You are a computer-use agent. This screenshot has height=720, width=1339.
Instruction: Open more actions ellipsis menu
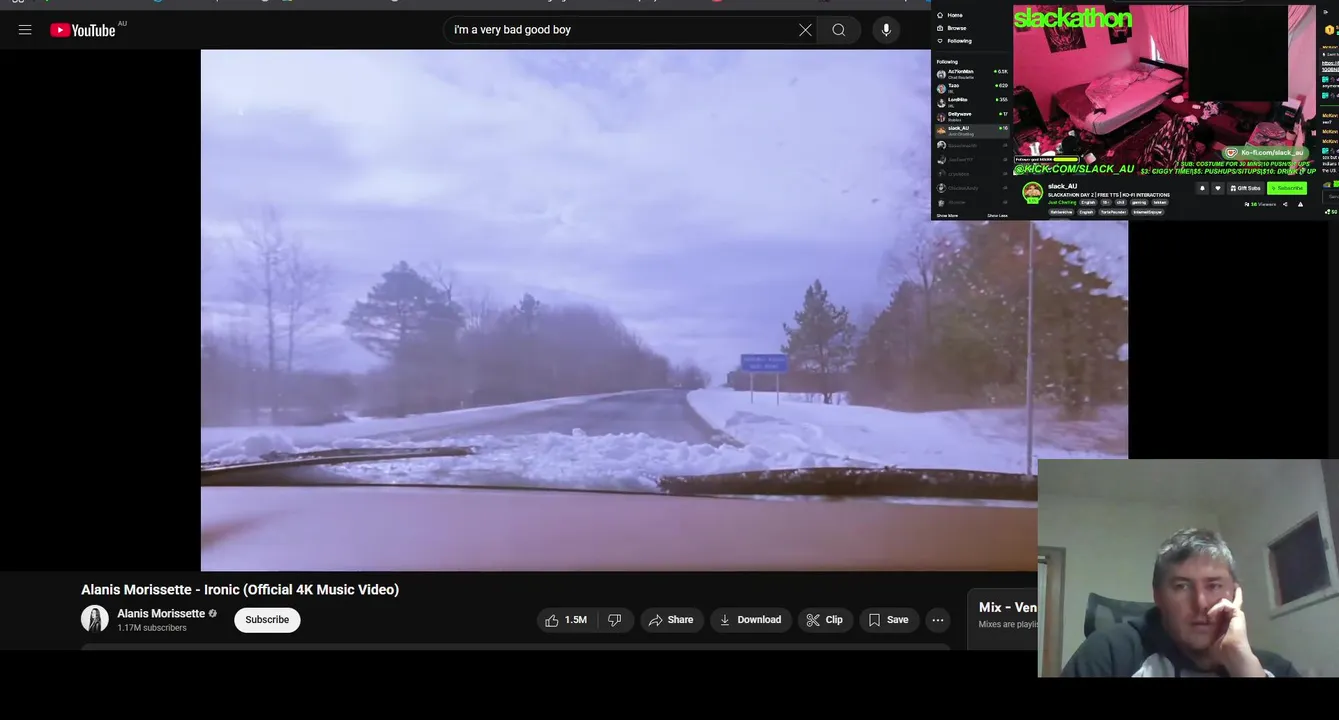[938, 620]
